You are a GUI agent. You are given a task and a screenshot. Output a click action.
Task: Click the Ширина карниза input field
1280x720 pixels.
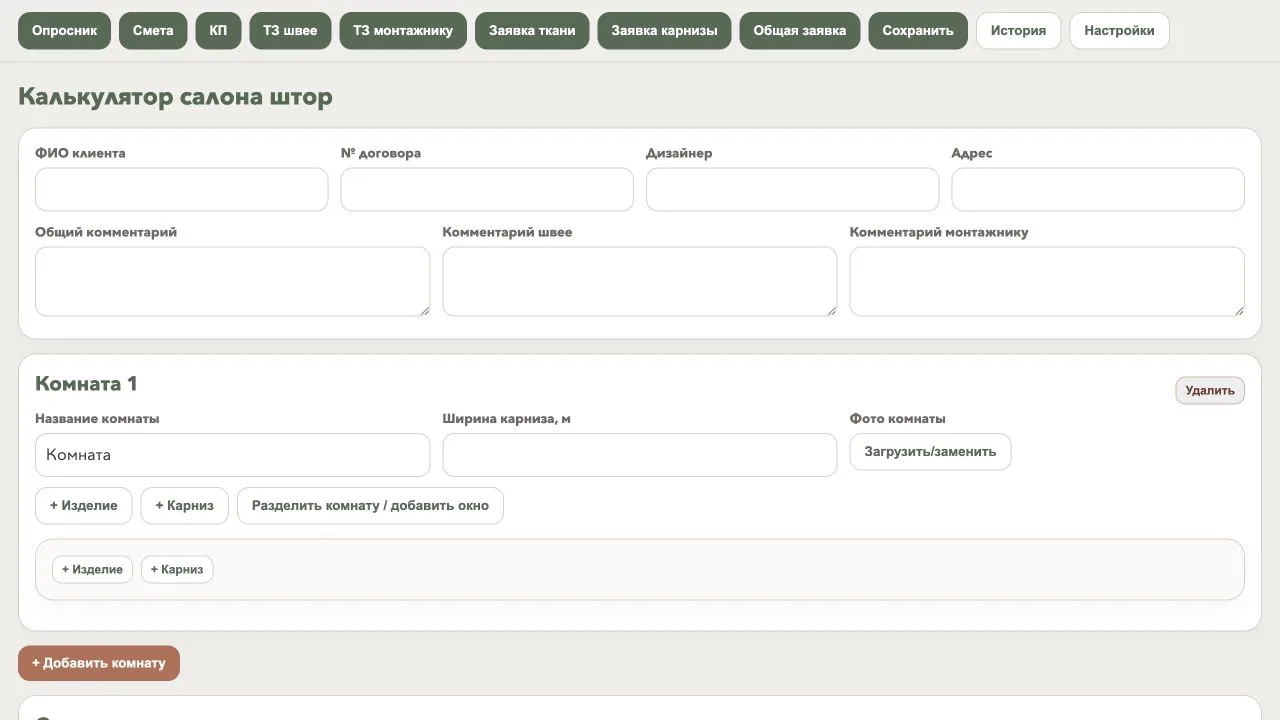click(x=640, y=455)
